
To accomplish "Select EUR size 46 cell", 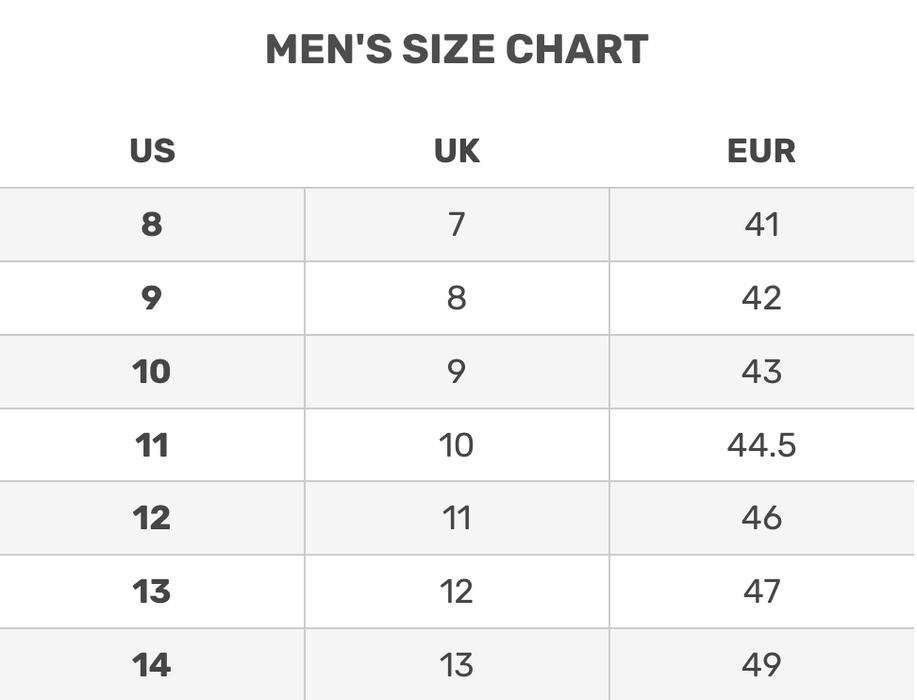I will point(761,518).
